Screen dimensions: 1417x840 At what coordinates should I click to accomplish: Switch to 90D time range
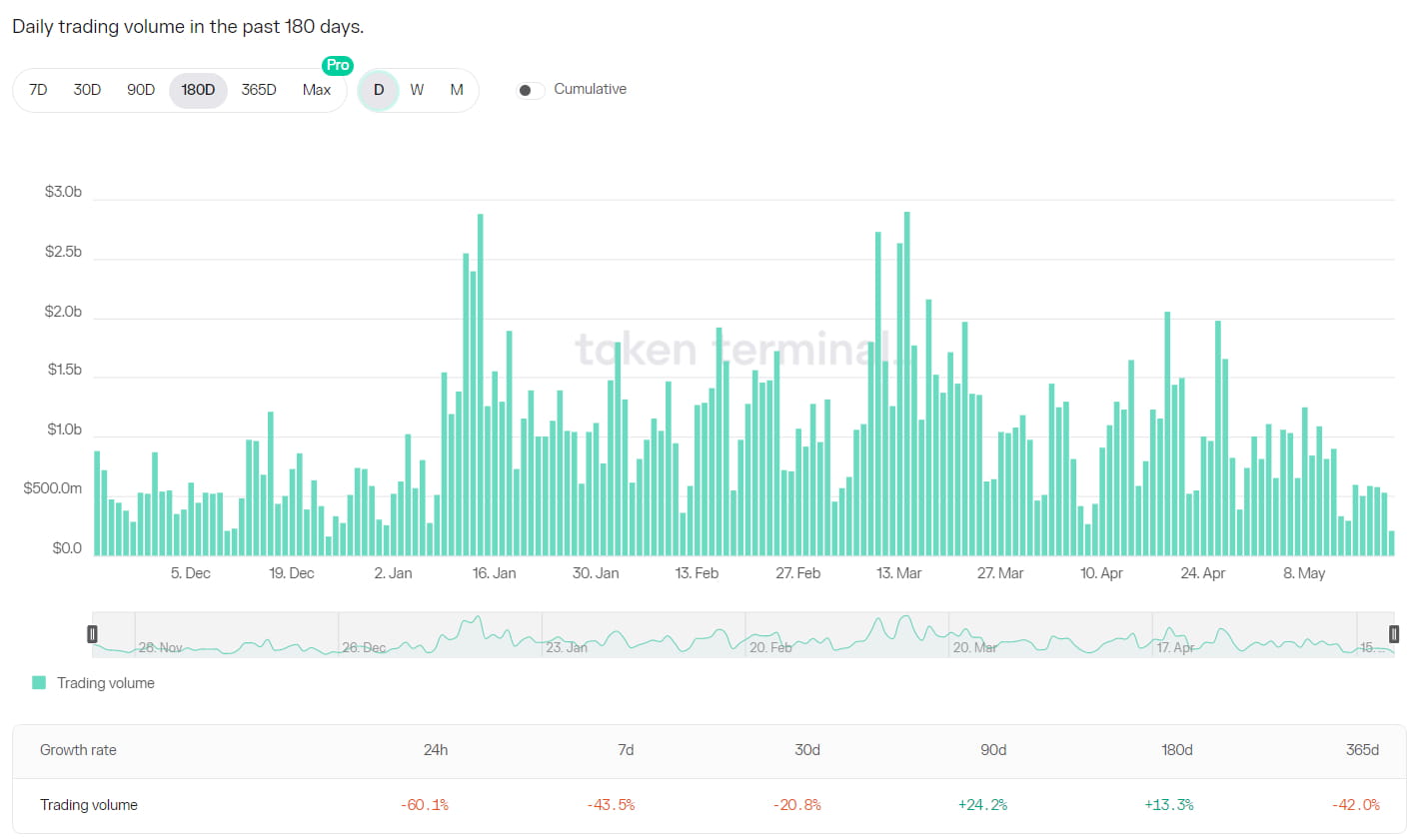tap(141, 90)
